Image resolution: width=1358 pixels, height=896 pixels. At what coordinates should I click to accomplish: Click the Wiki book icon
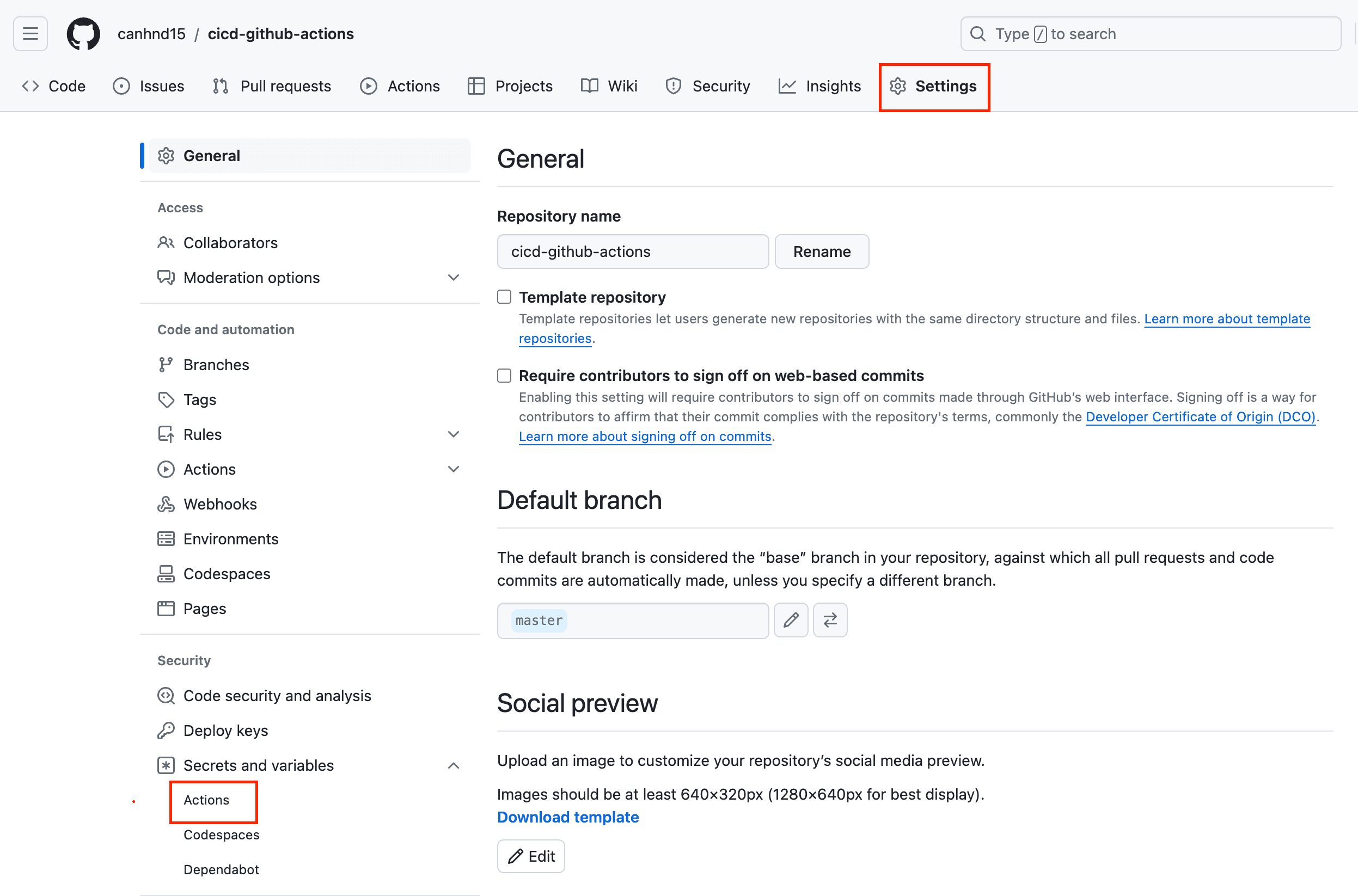(589, 87)
